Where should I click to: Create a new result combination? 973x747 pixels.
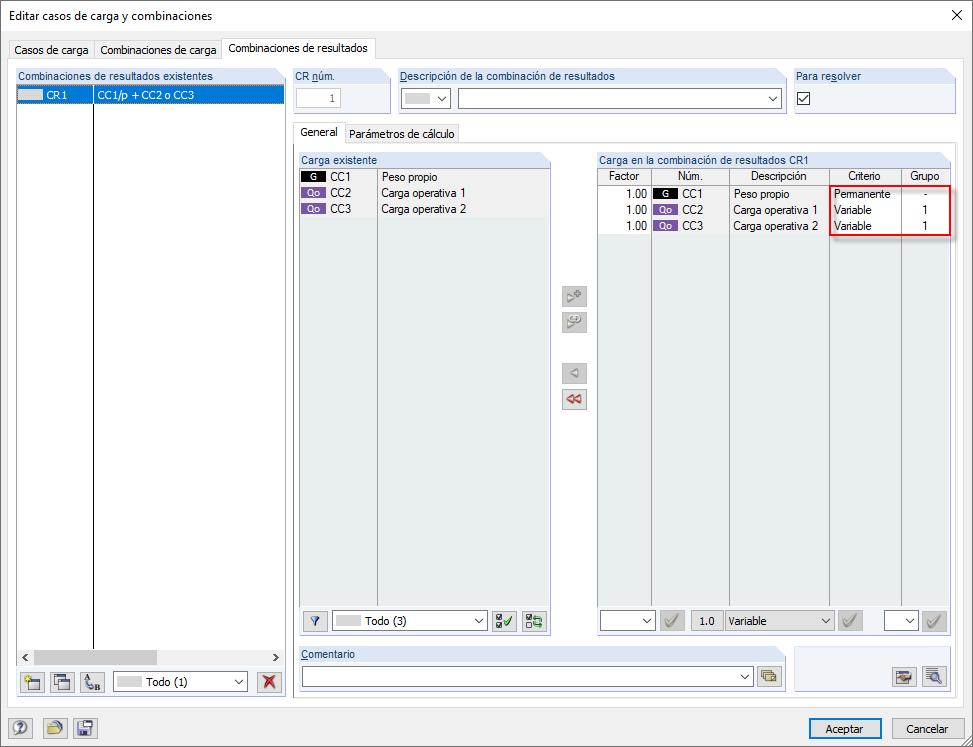click(x=31, y=682)
